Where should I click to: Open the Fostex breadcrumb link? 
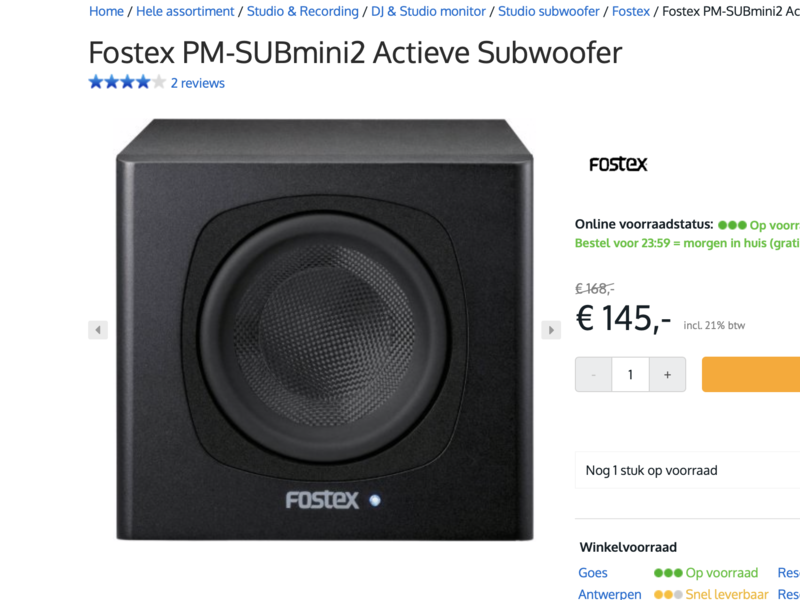coord(631,11)
